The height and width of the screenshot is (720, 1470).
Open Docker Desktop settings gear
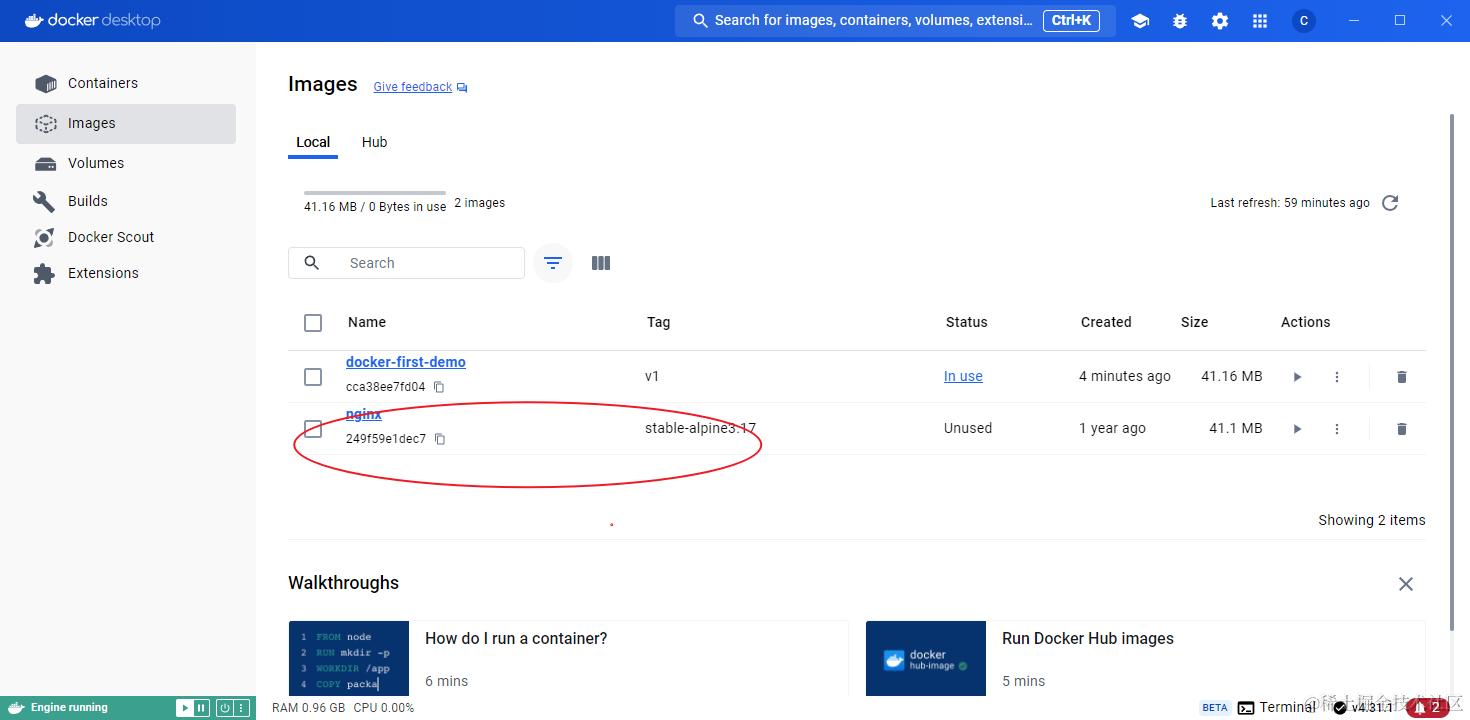1220,21
